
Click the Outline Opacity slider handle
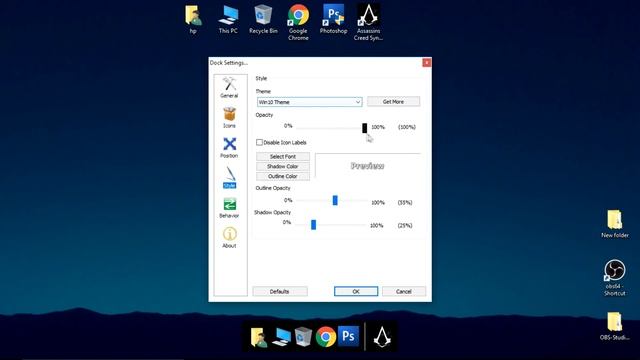click(335, 200)
